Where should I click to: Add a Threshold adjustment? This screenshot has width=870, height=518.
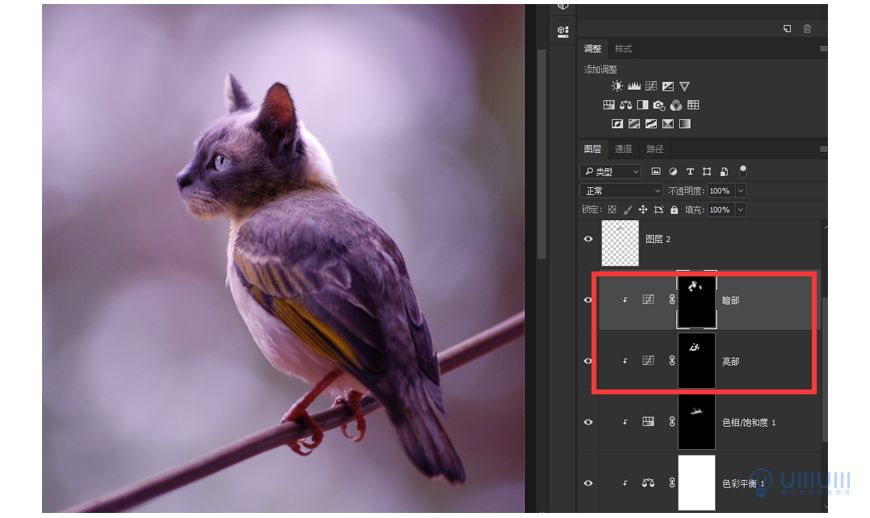651,124
